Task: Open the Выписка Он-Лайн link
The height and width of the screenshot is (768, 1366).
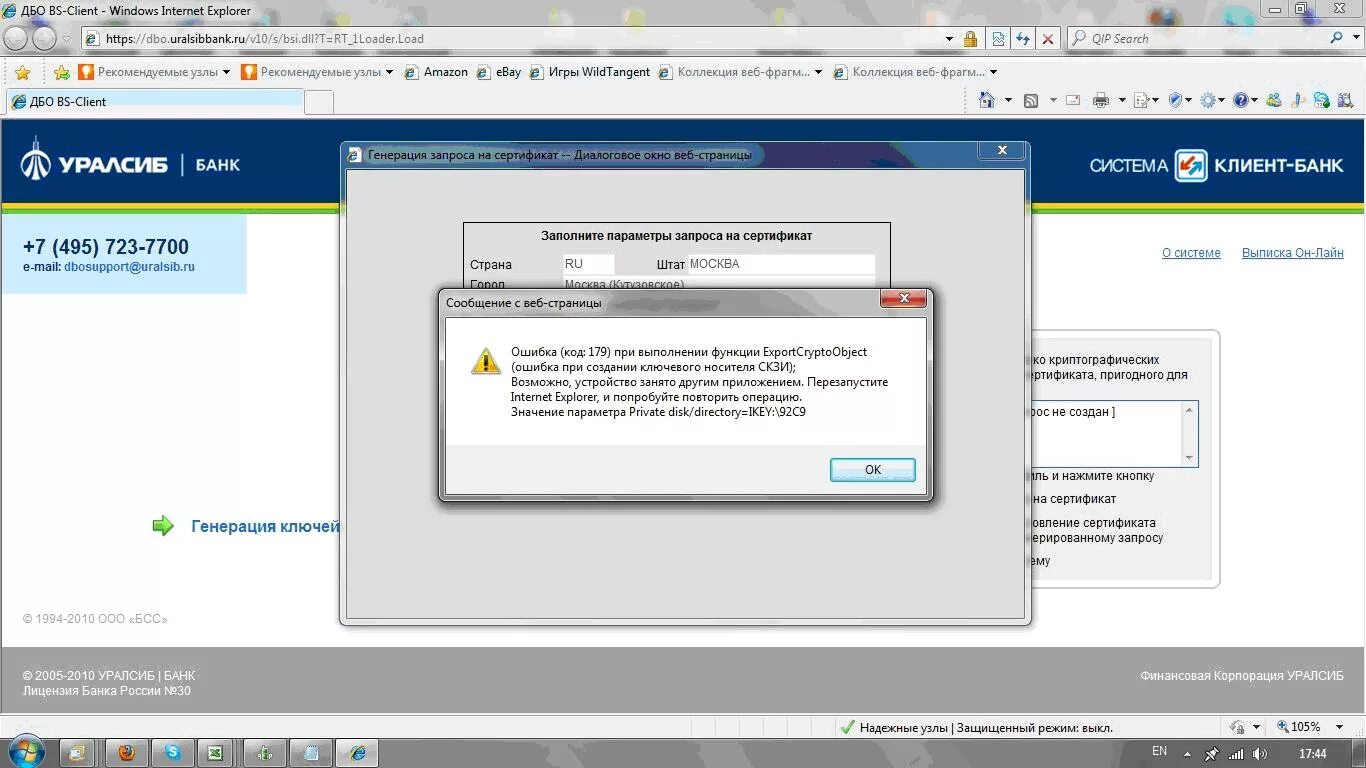Action: point(1293,253)
